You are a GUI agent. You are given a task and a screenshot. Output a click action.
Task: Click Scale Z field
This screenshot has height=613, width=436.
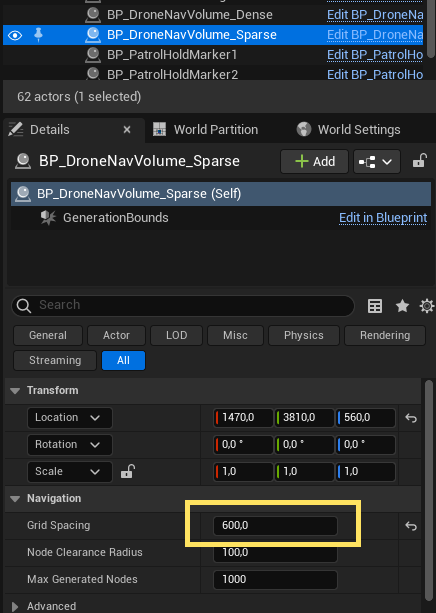(365, 472)
